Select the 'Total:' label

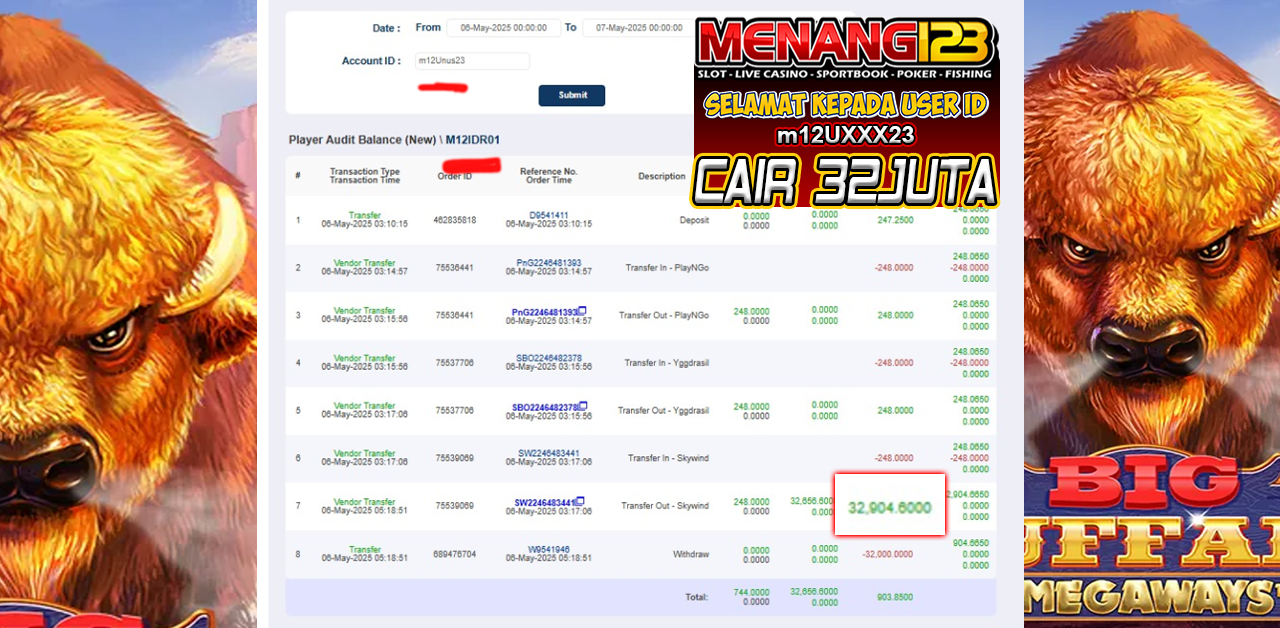point(697,597)
